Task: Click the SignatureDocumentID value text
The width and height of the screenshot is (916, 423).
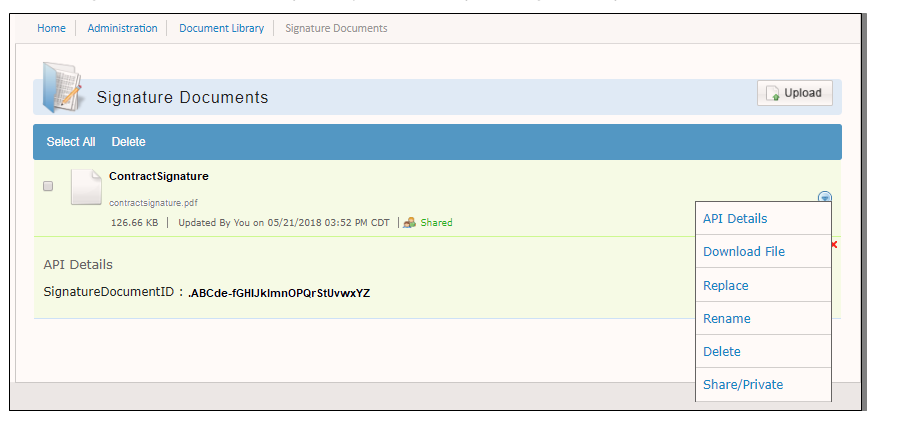Action: [x=279, y=293]
